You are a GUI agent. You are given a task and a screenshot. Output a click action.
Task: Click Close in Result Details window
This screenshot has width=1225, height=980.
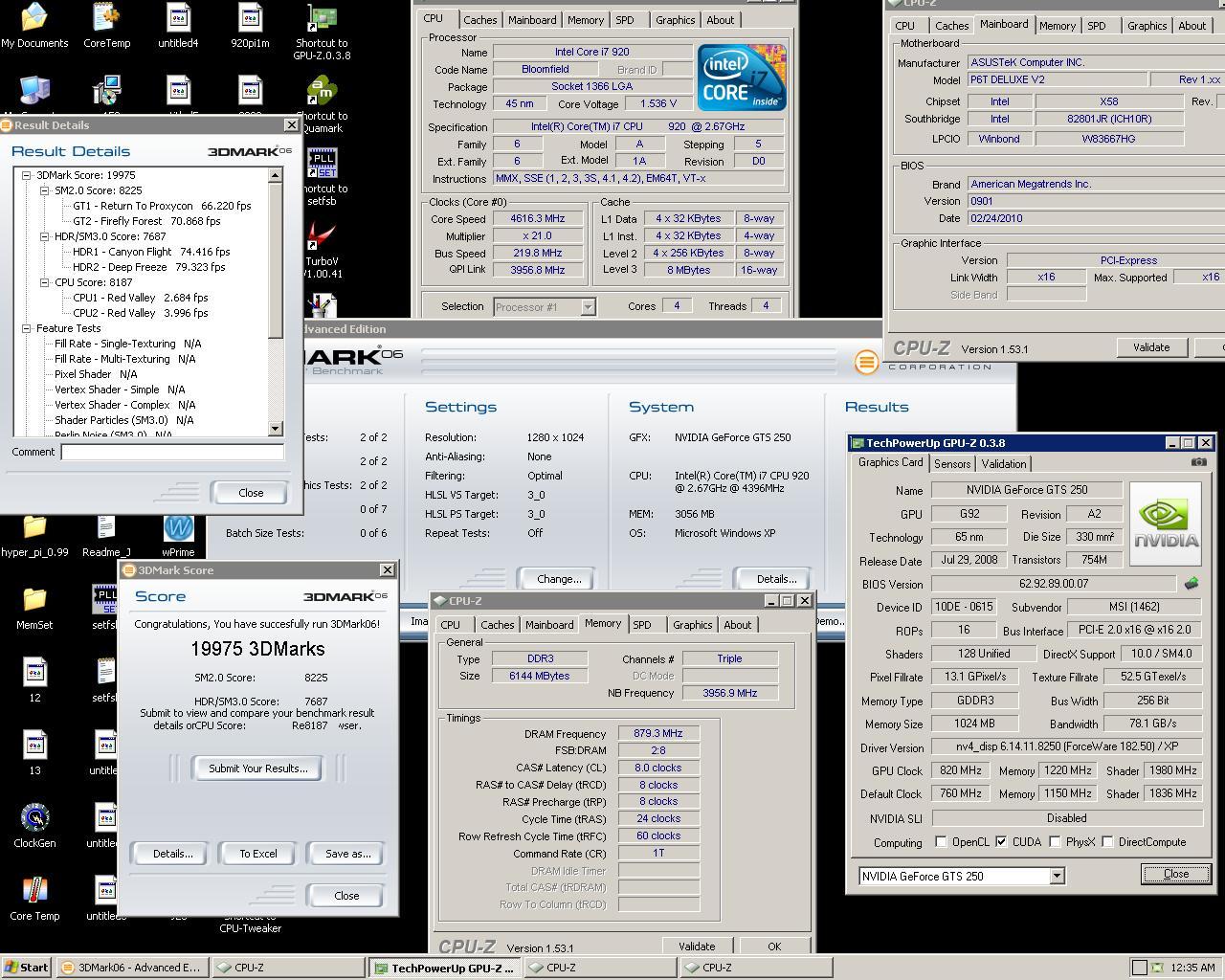pyautogui.click(x=251, y=493)
